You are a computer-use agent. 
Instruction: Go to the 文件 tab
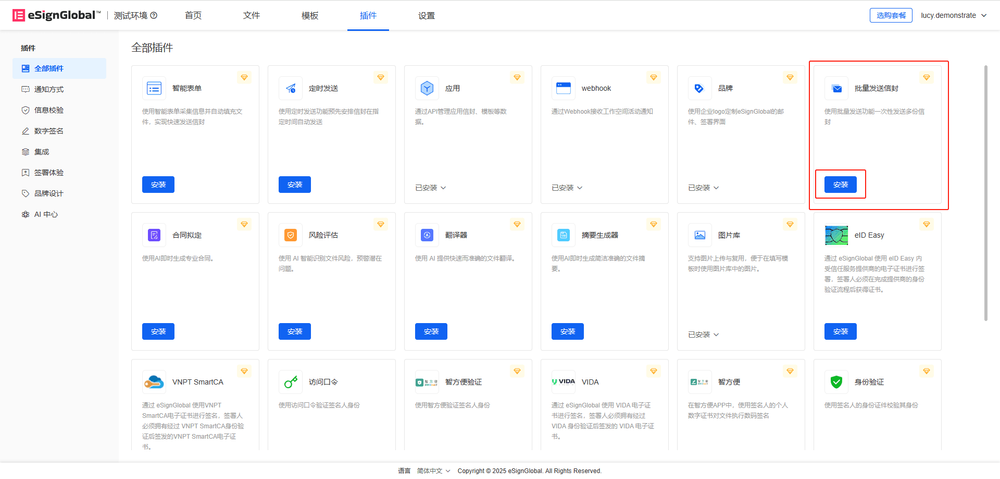tap(251, 15)
